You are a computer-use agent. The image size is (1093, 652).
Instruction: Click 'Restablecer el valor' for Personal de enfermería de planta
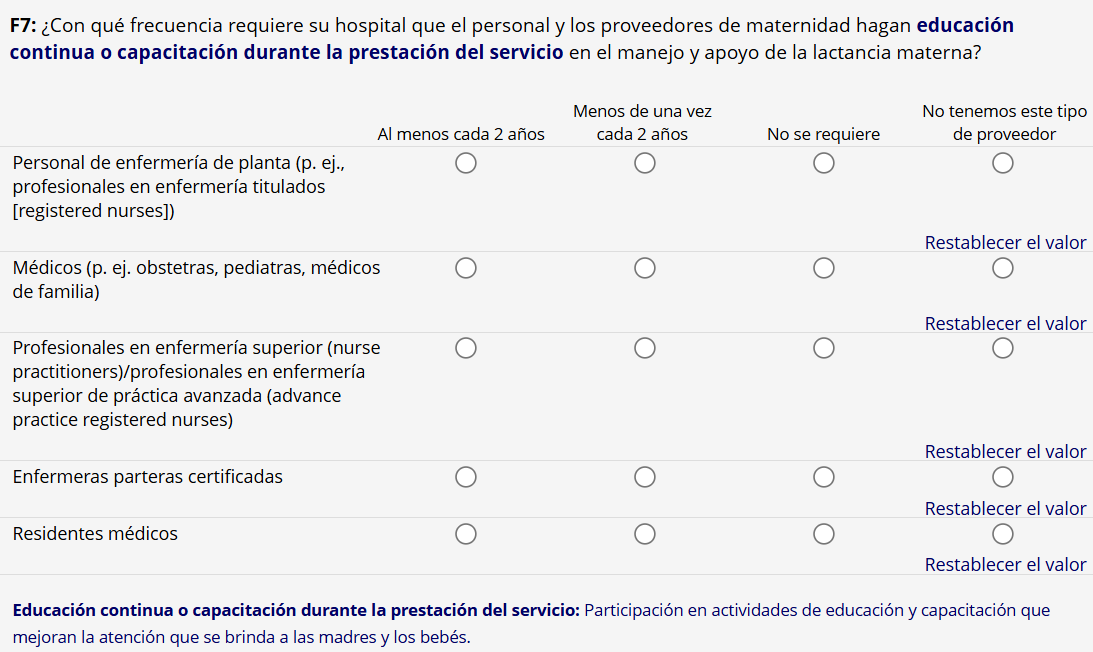(x=1005, y=243)
